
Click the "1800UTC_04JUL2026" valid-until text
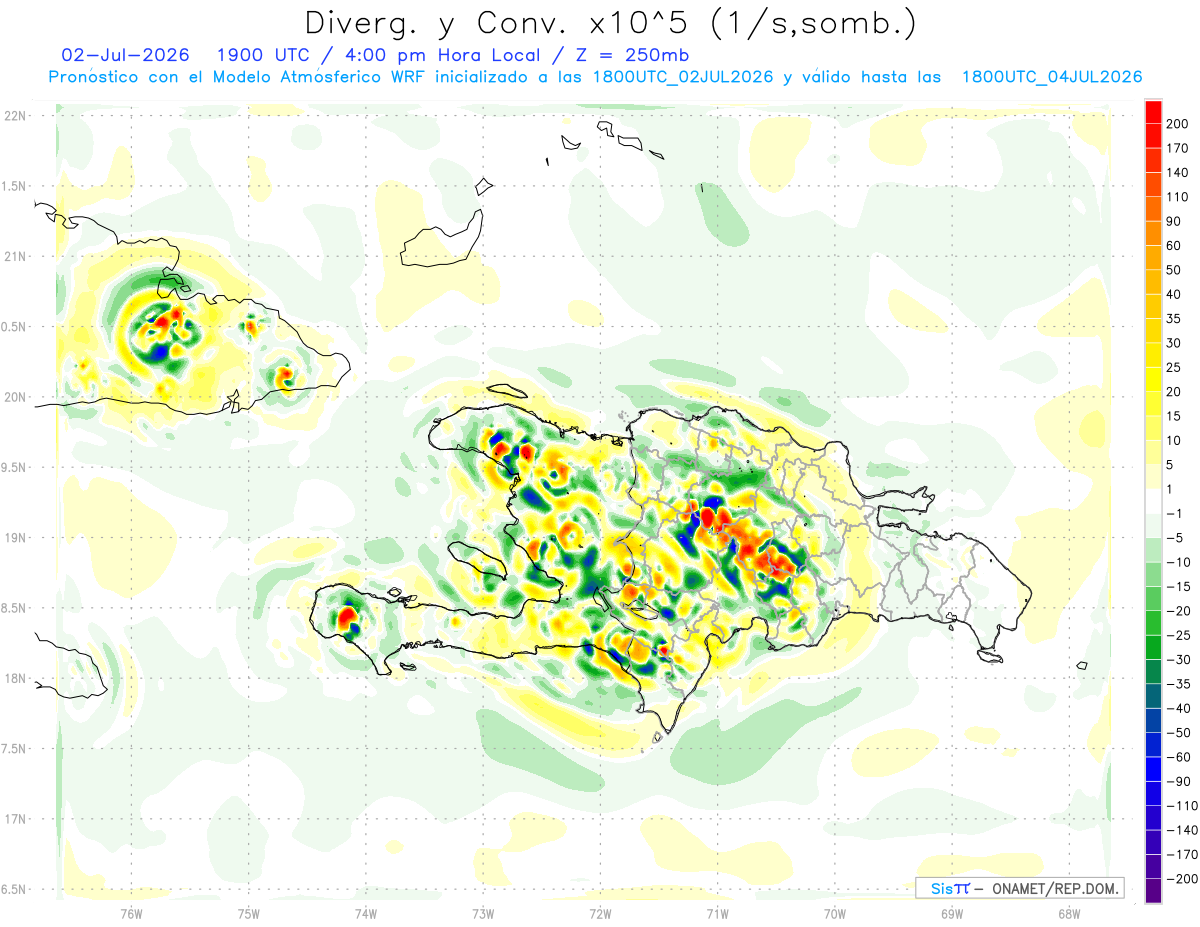tap(1051, 77)
